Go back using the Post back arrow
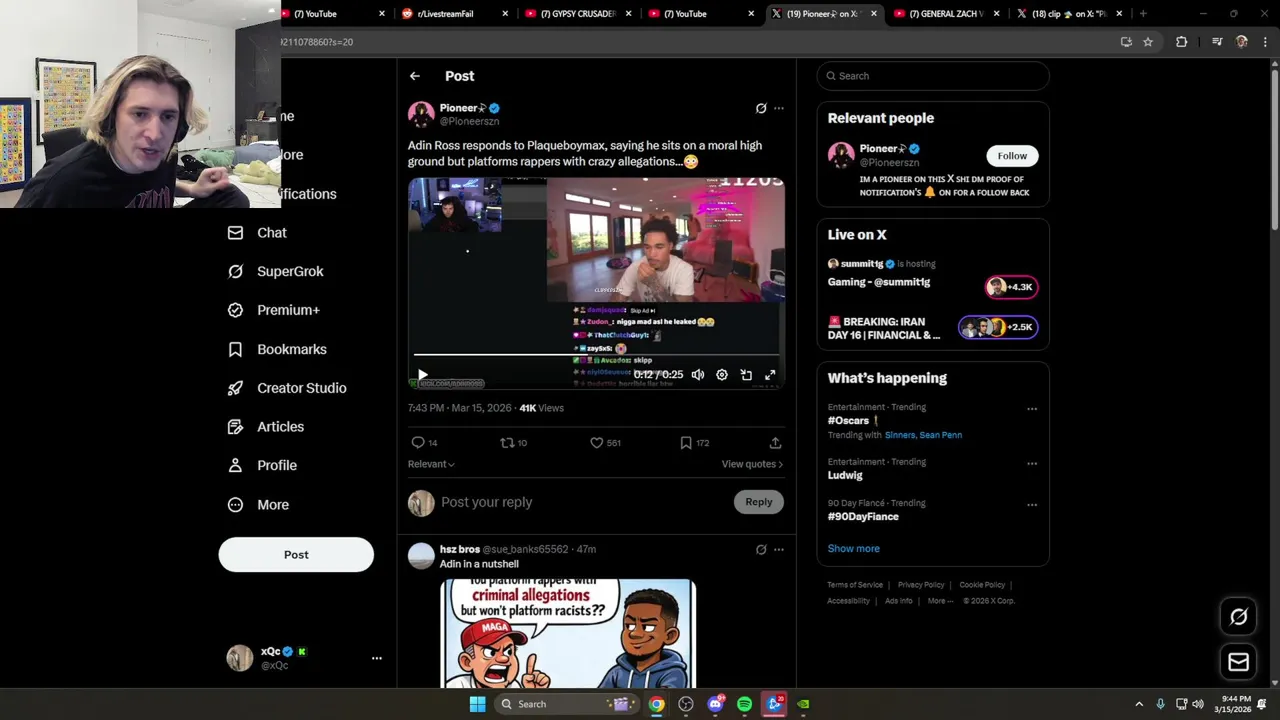Viewport: 1280px width, 720px height. [x=414, y=76]
